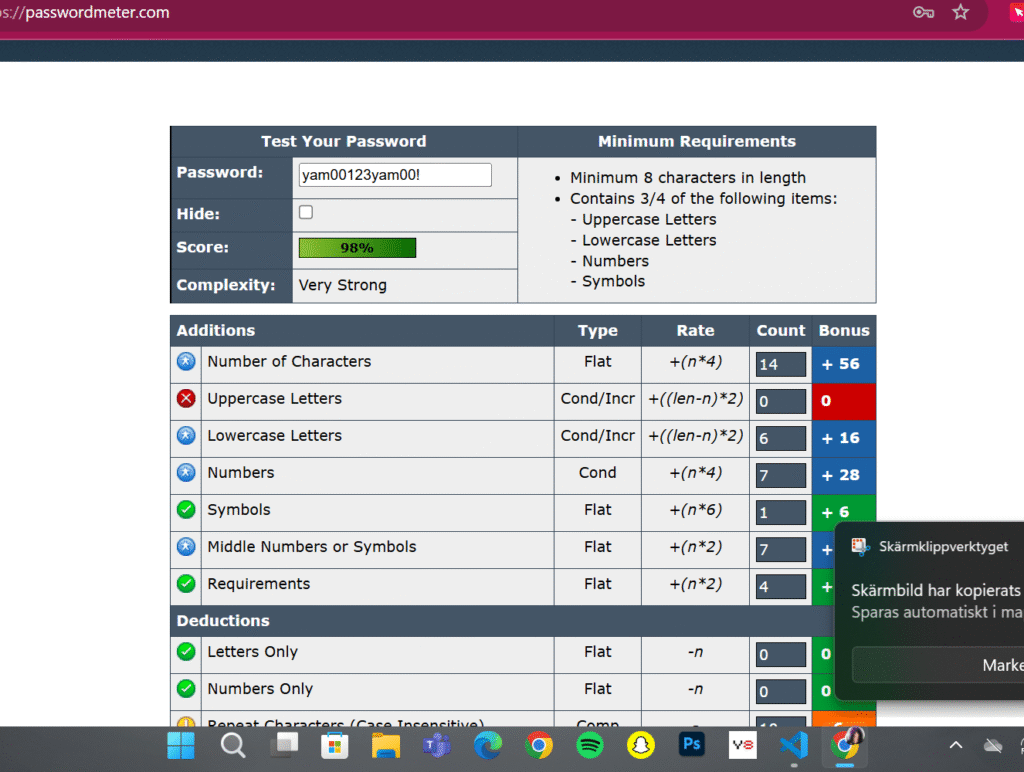1024x772 pixels.
Task: Open Windows Search from the taskbar
Action: coord(232,745)
